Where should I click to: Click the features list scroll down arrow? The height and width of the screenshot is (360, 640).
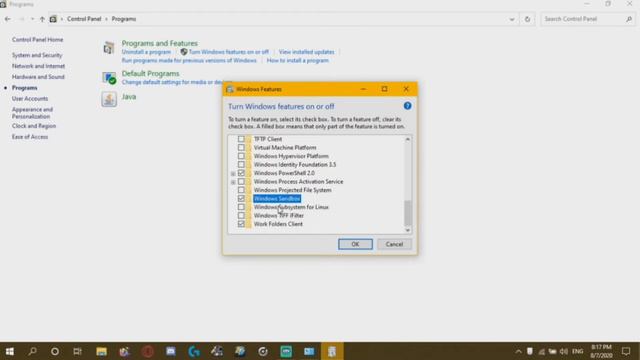coord(407,230)
